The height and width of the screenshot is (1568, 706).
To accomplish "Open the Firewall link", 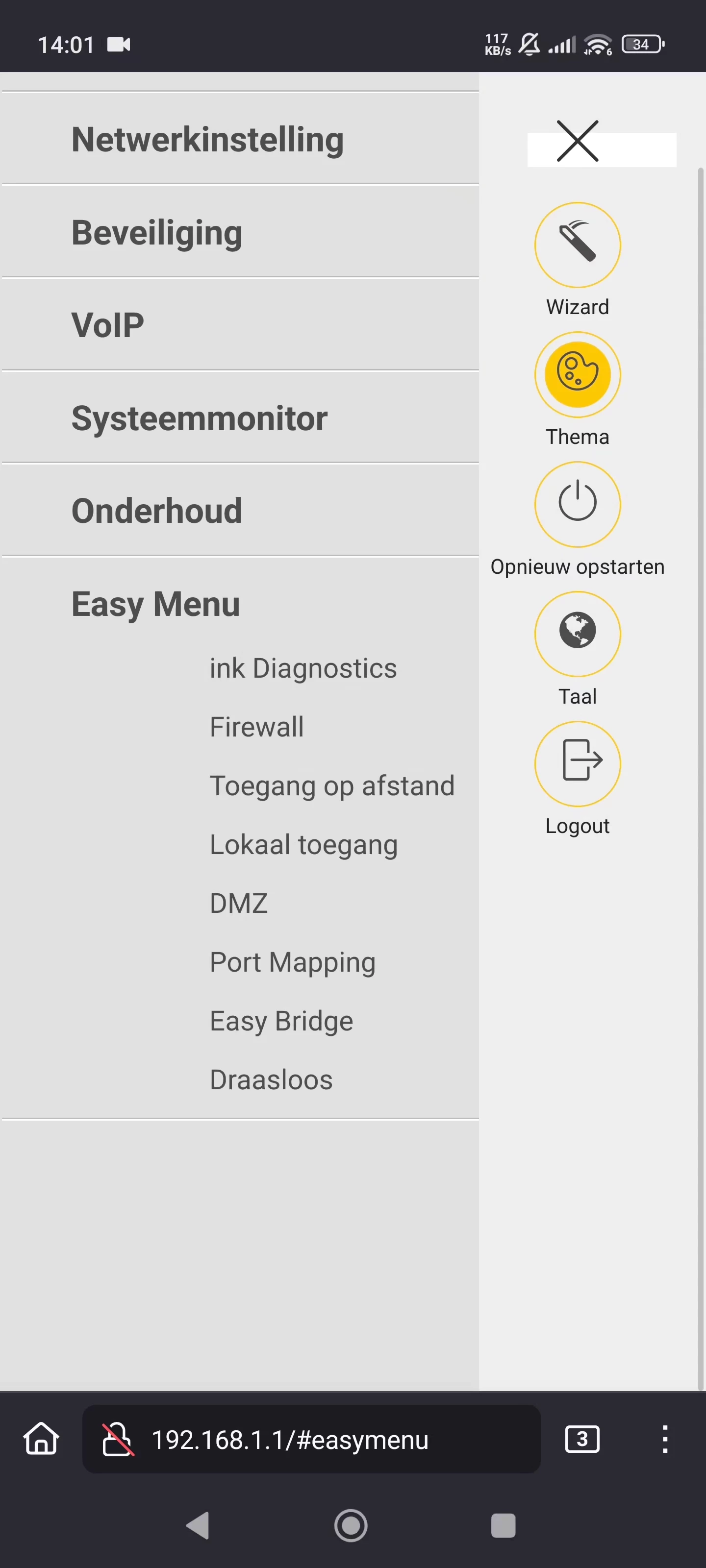I will [x=256, y=727].
